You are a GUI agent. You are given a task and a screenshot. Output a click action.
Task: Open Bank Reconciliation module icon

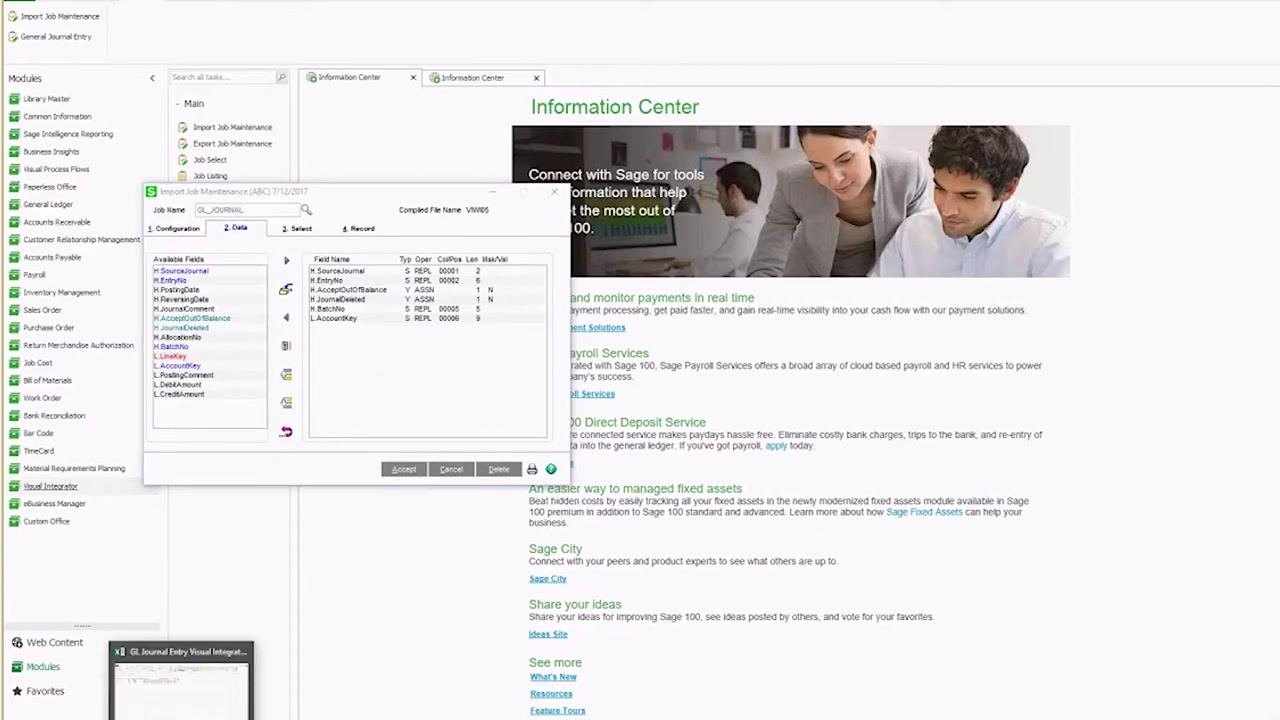coord(14,415)
